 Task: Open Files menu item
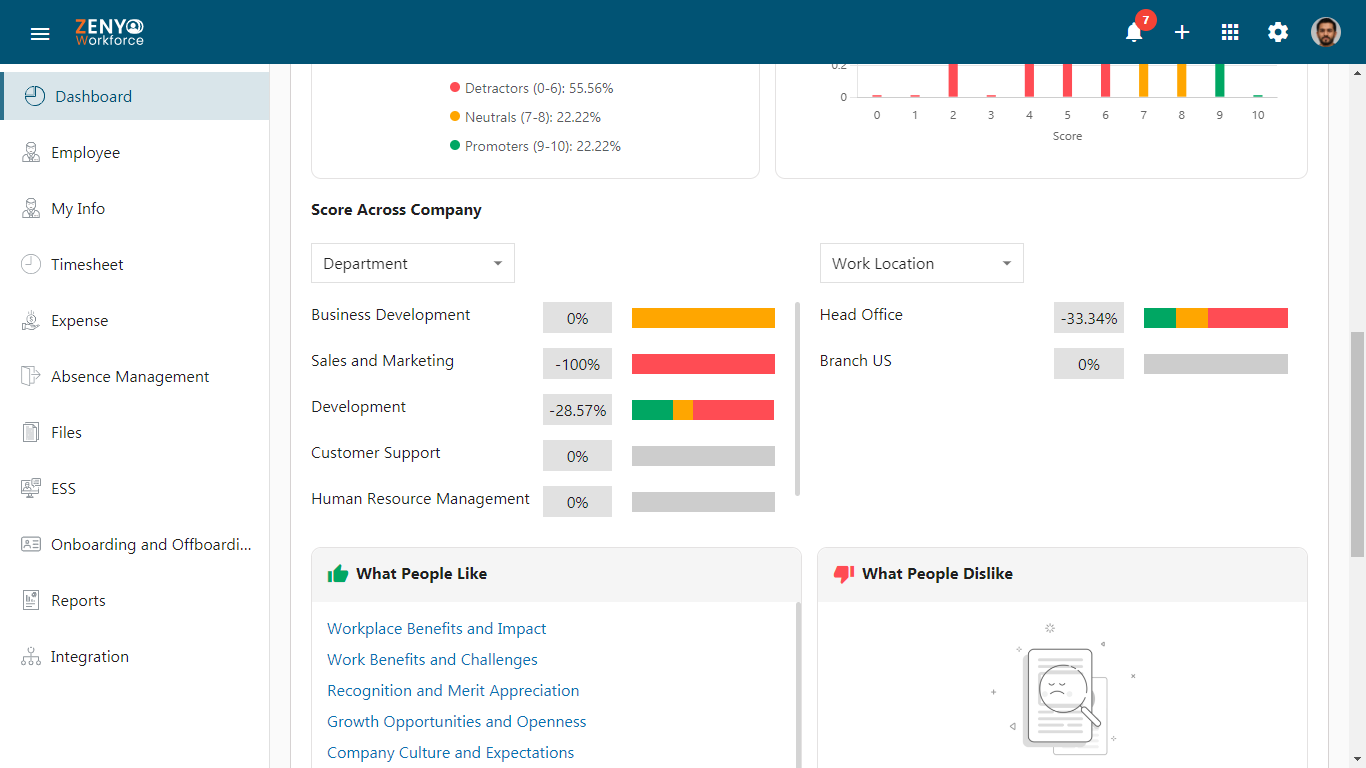(135, 432)
